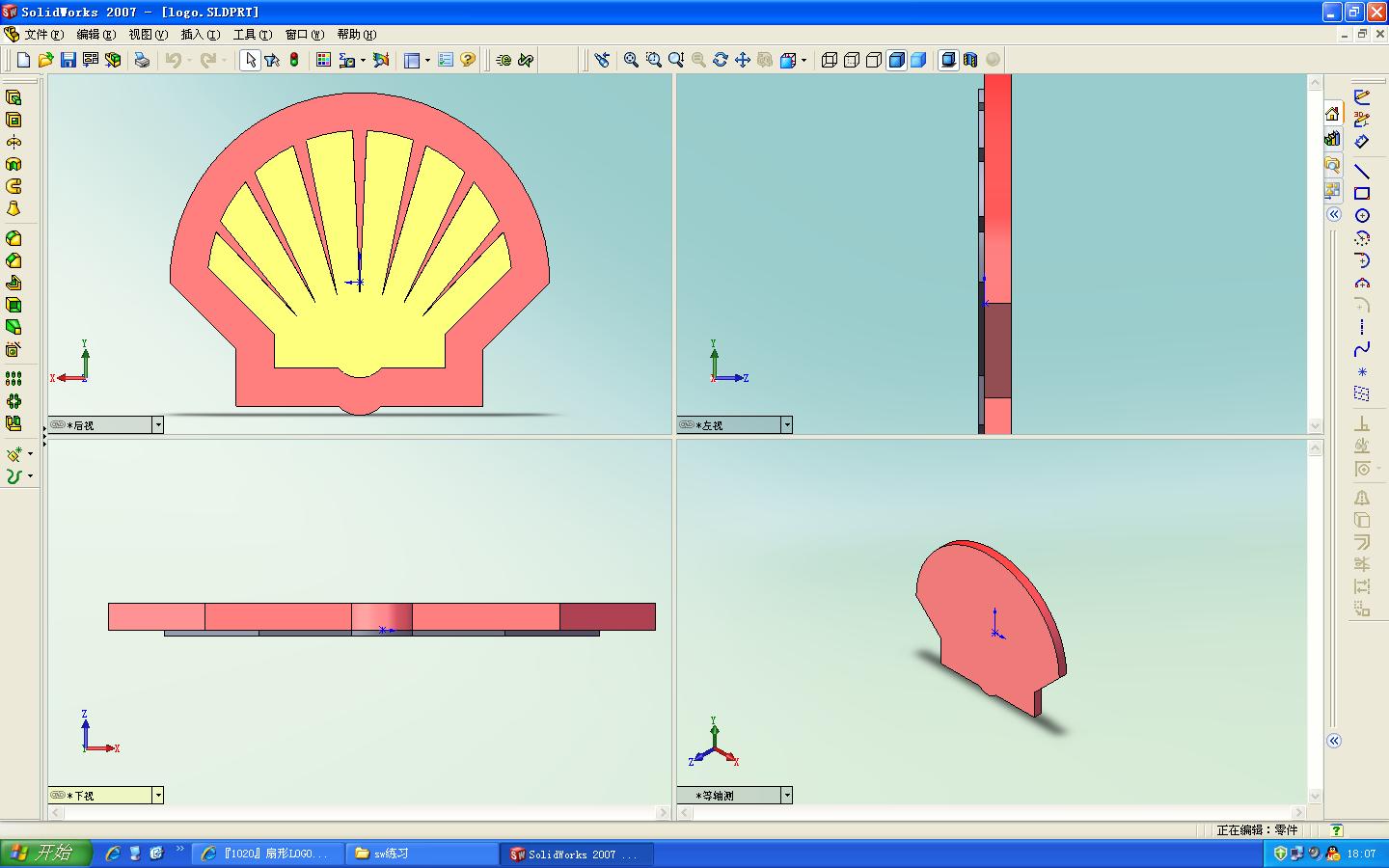Viewport: 1389px width, 868px height.
Task: Switch to the sw练习 folder taskbar button
Action: 422,854
